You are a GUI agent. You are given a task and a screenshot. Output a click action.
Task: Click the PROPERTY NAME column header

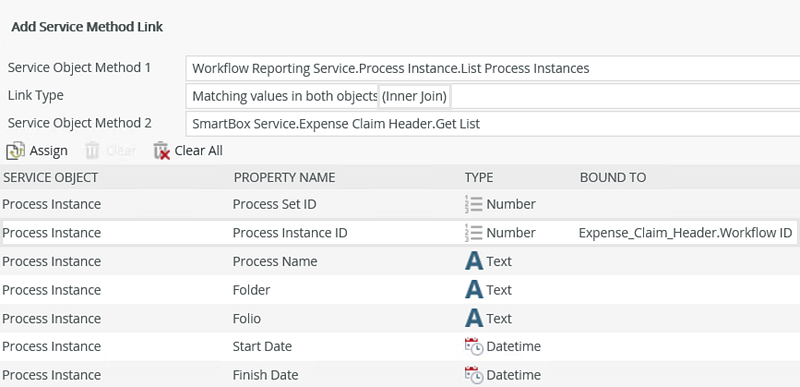(x=284, y=177)
